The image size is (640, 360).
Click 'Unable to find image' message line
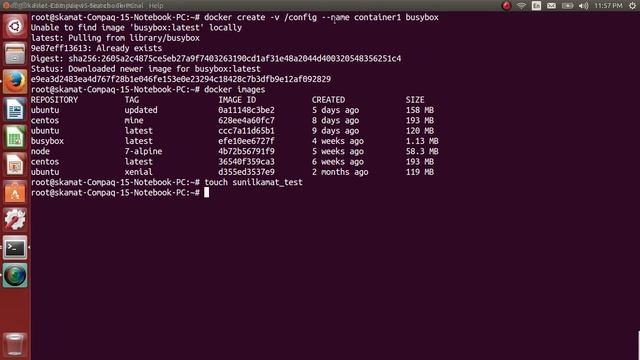pyautogui.click(x=136, y=28)
